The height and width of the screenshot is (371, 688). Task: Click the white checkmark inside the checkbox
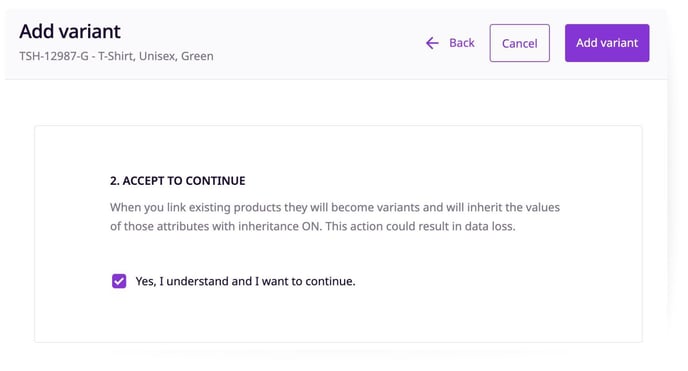pyautogui.click(x=119, y=281)
